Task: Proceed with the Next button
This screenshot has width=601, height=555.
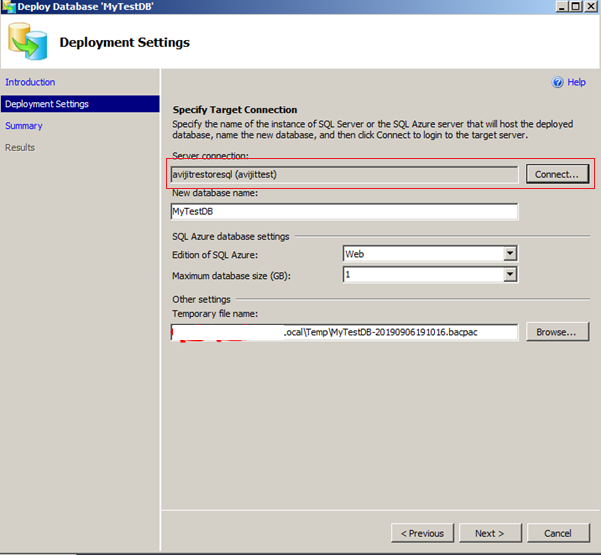Action: point(489,533)
